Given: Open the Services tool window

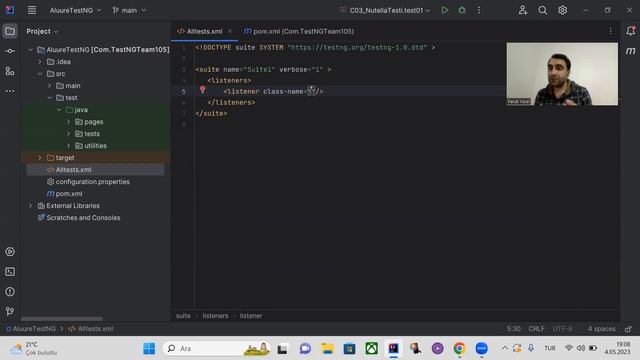Looking at the screenshot, I should (10, 252).
